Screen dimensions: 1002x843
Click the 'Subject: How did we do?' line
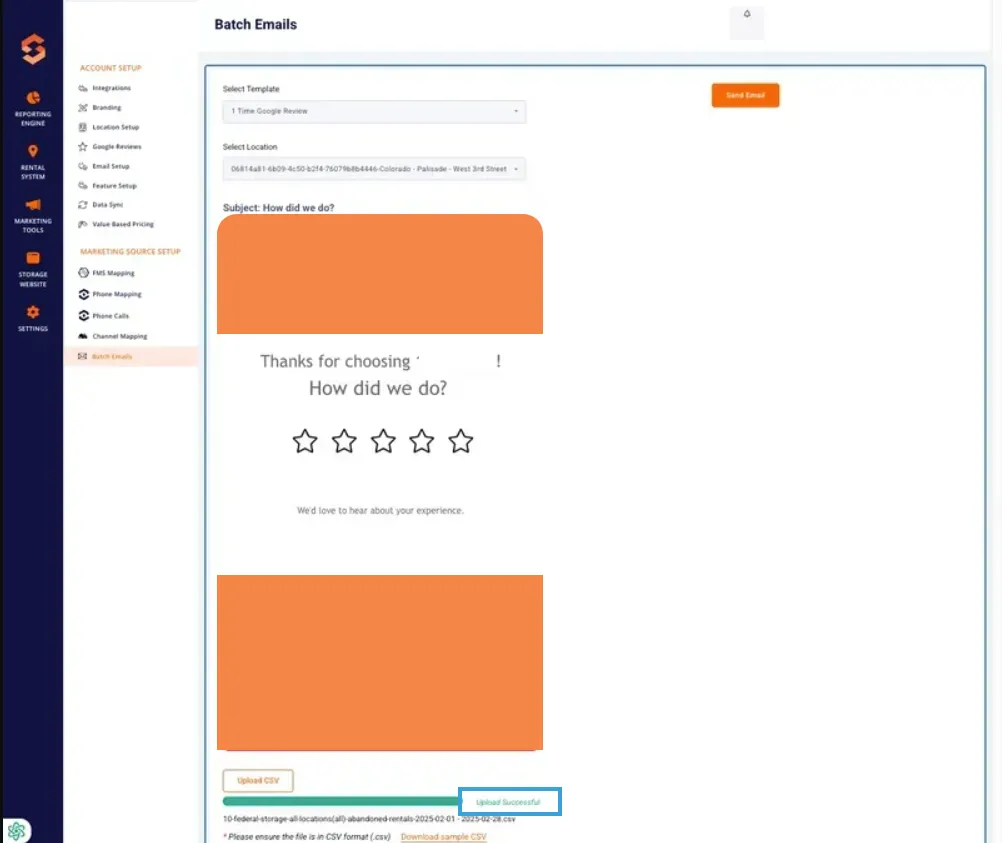click(279, 208)
